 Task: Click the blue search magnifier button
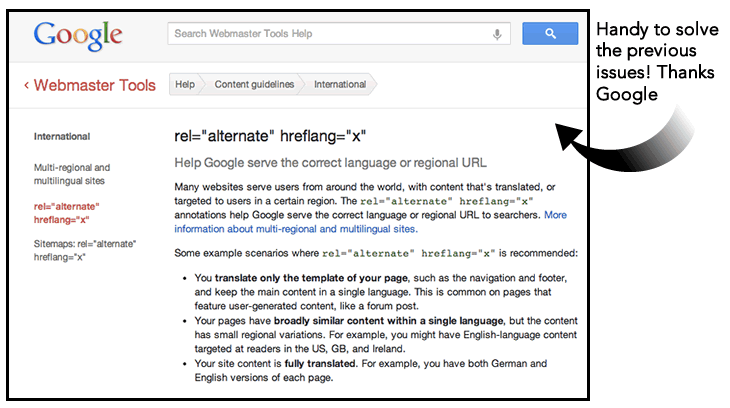point(550,34)
